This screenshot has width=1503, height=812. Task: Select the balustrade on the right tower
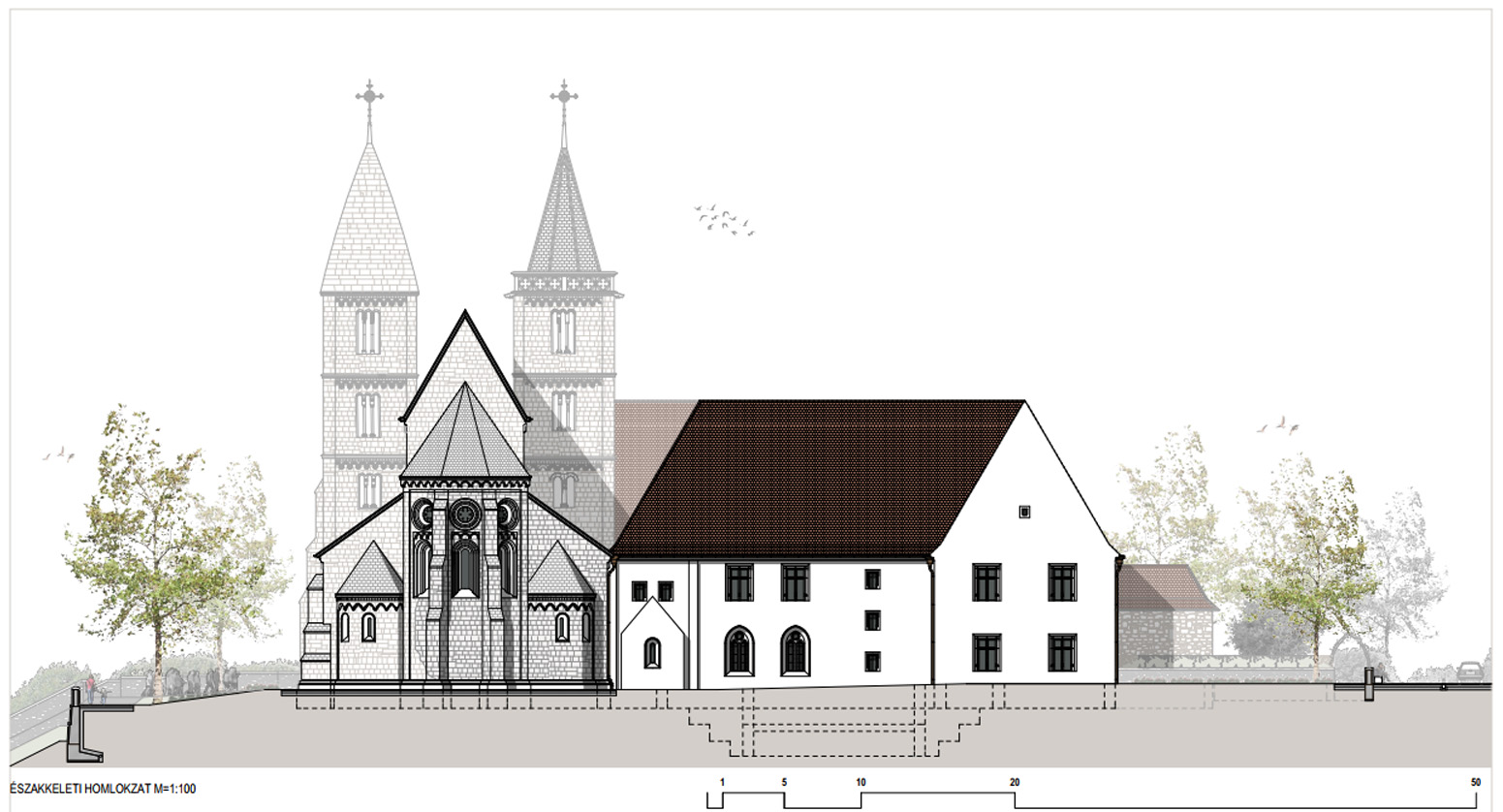coord(565,283)
